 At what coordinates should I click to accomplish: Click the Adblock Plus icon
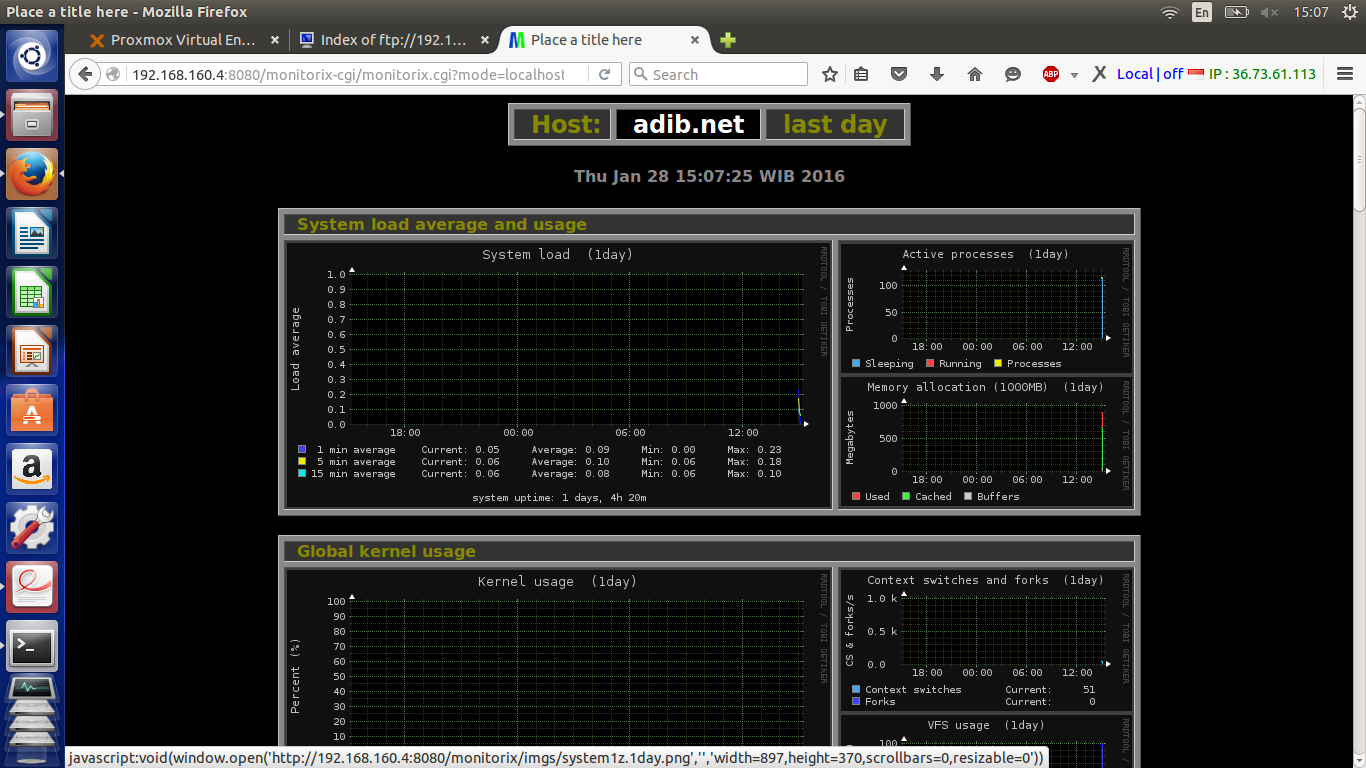click(1051, 74)
